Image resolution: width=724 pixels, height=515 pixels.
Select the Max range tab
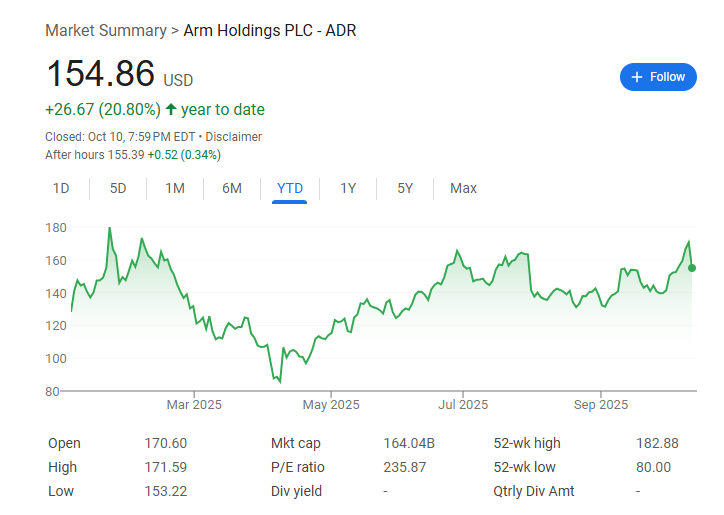(463, 188)
